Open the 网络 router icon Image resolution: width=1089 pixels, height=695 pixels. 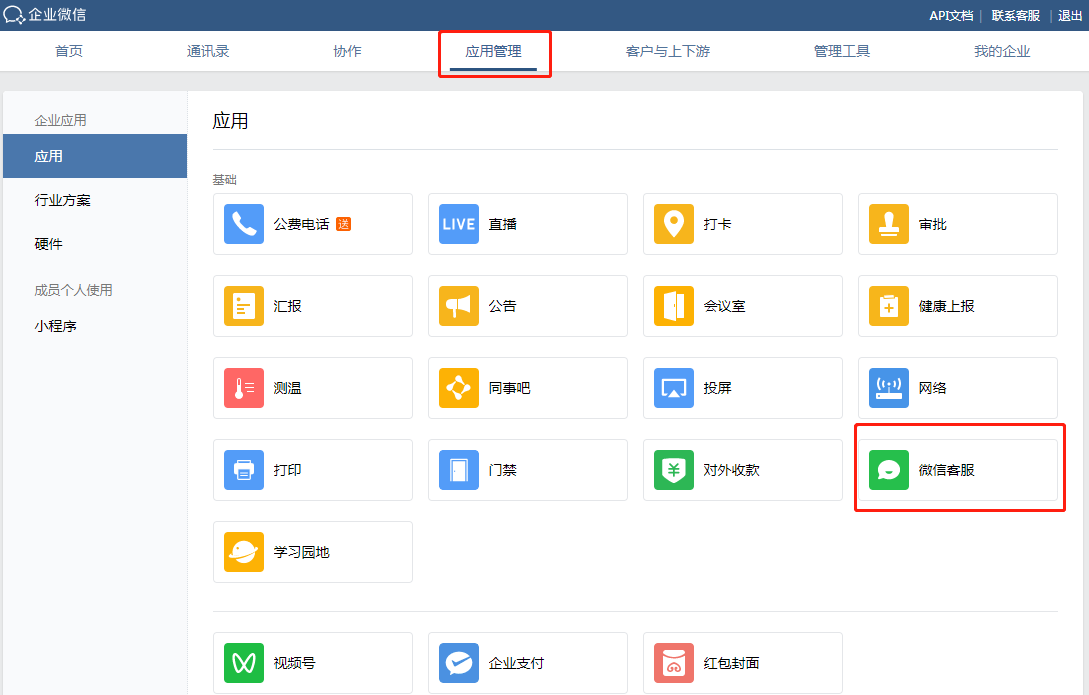[889, 388]
